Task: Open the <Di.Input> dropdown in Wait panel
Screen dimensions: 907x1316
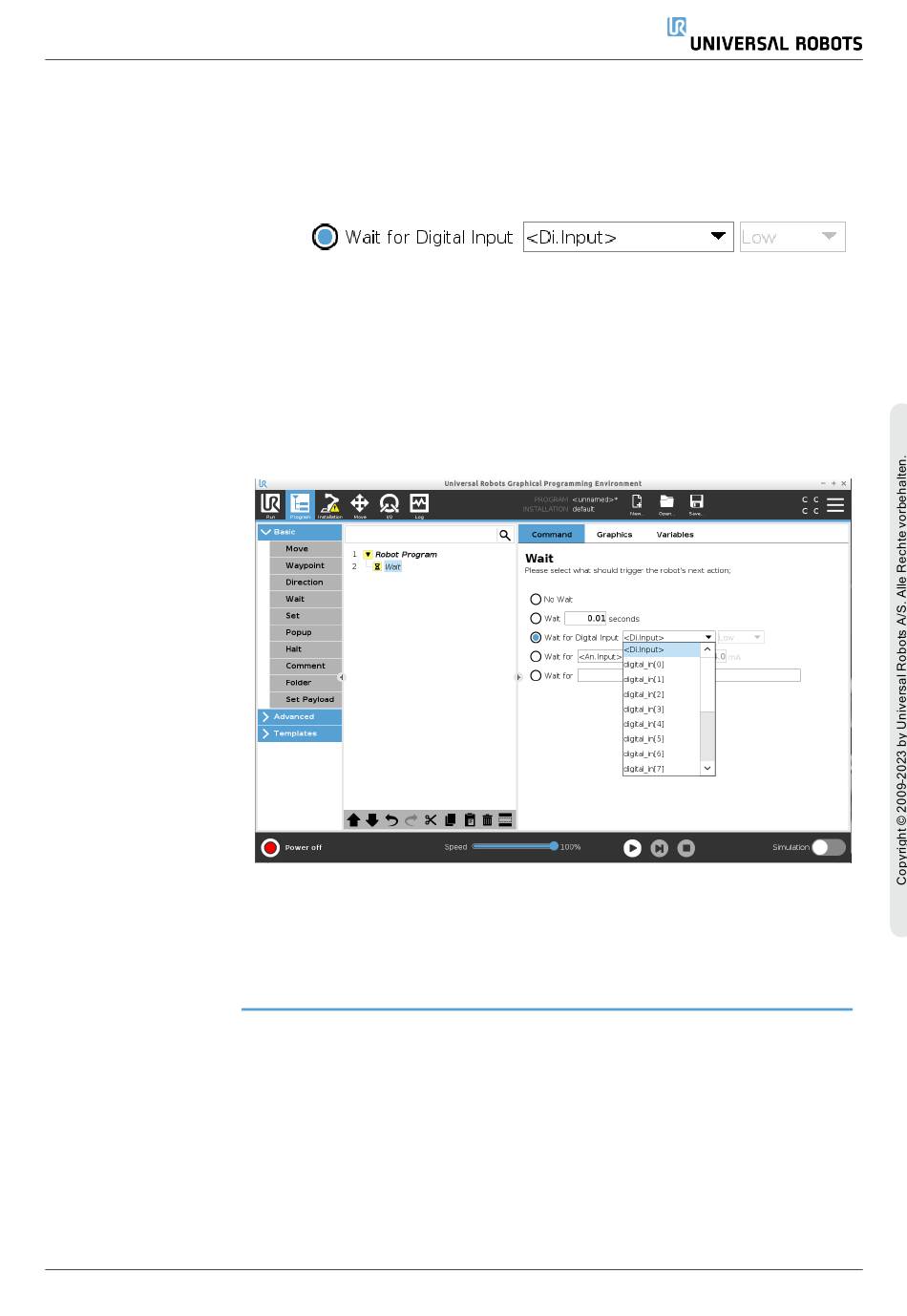Action: 668,637
